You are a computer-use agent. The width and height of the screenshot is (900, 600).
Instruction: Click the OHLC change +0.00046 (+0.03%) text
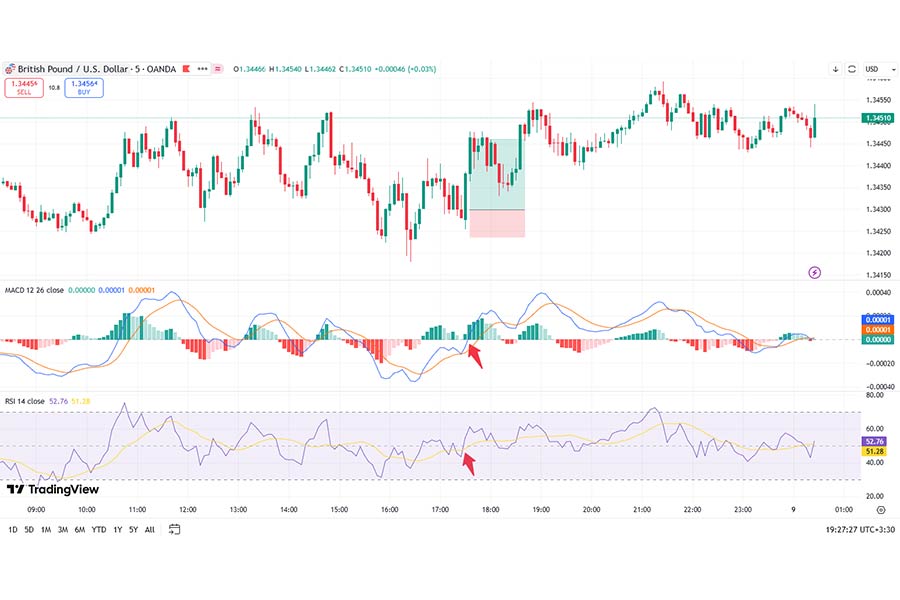coord(405,69)
